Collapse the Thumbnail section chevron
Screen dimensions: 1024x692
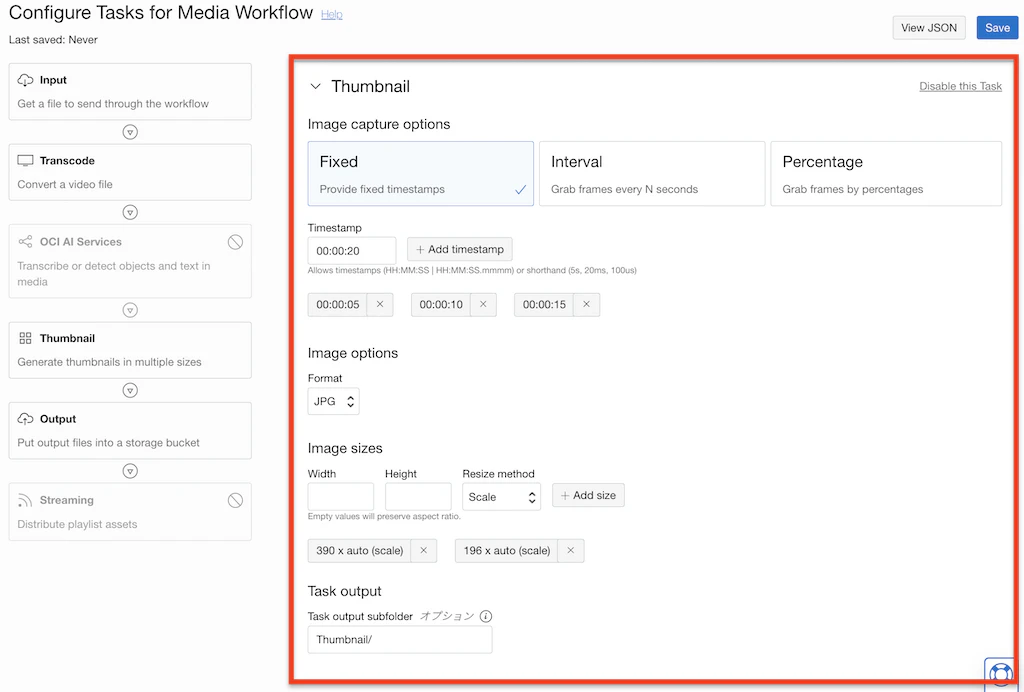click(315, 86)
